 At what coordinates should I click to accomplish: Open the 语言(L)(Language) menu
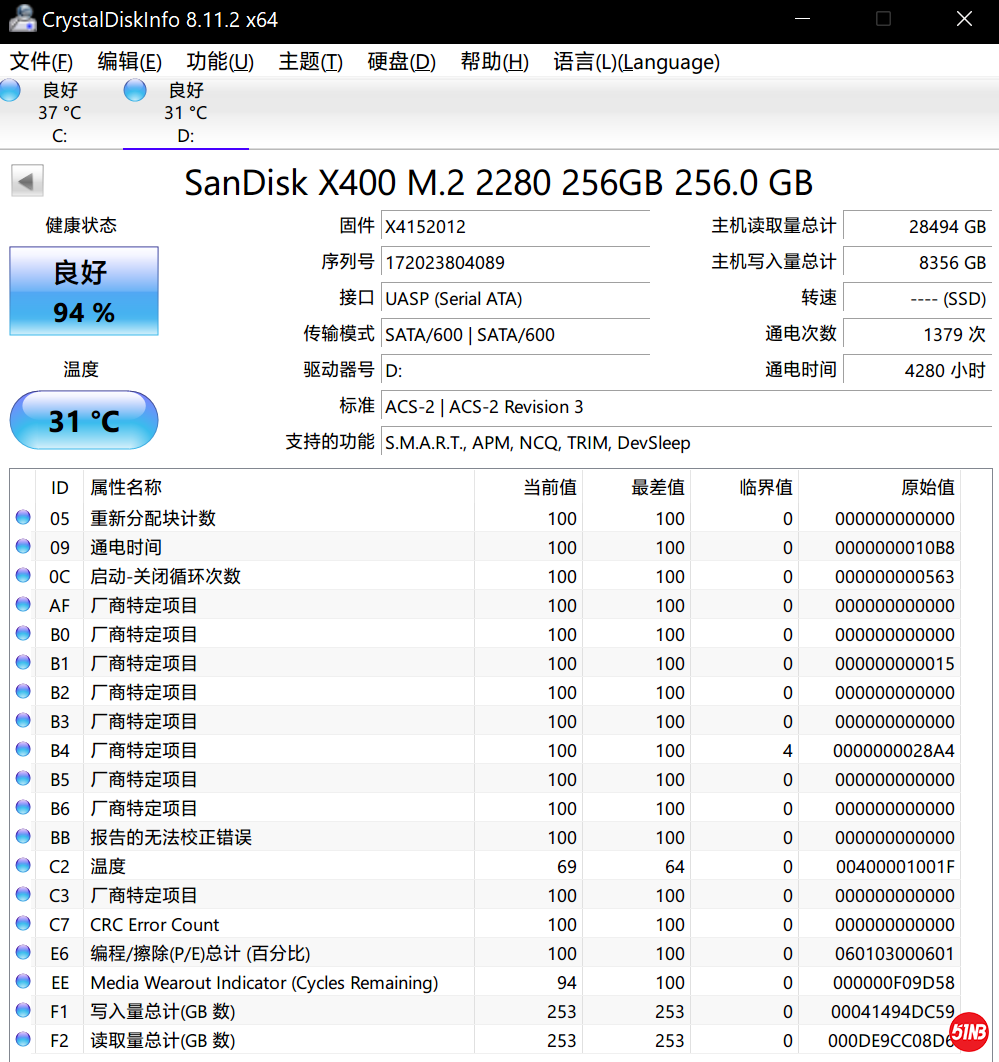636,62
